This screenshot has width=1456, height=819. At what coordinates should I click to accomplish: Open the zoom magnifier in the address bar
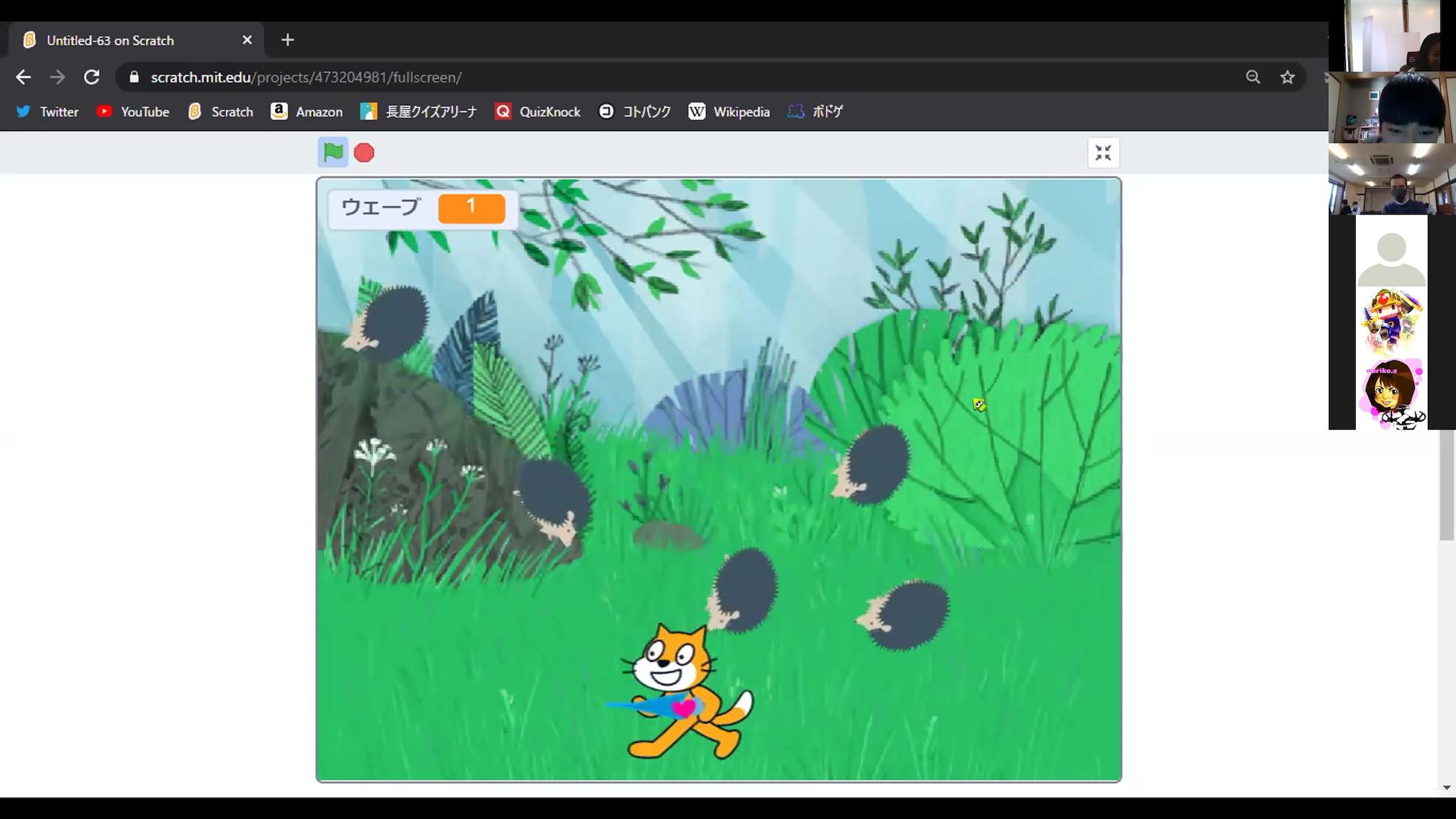1253,77
